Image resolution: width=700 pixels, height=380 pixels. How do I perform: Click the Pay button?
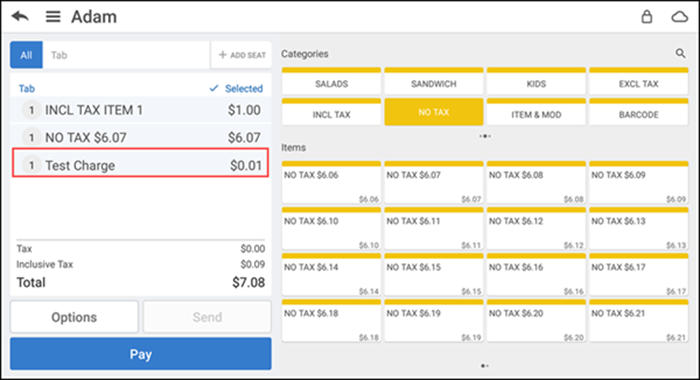(x=141, y=354)
